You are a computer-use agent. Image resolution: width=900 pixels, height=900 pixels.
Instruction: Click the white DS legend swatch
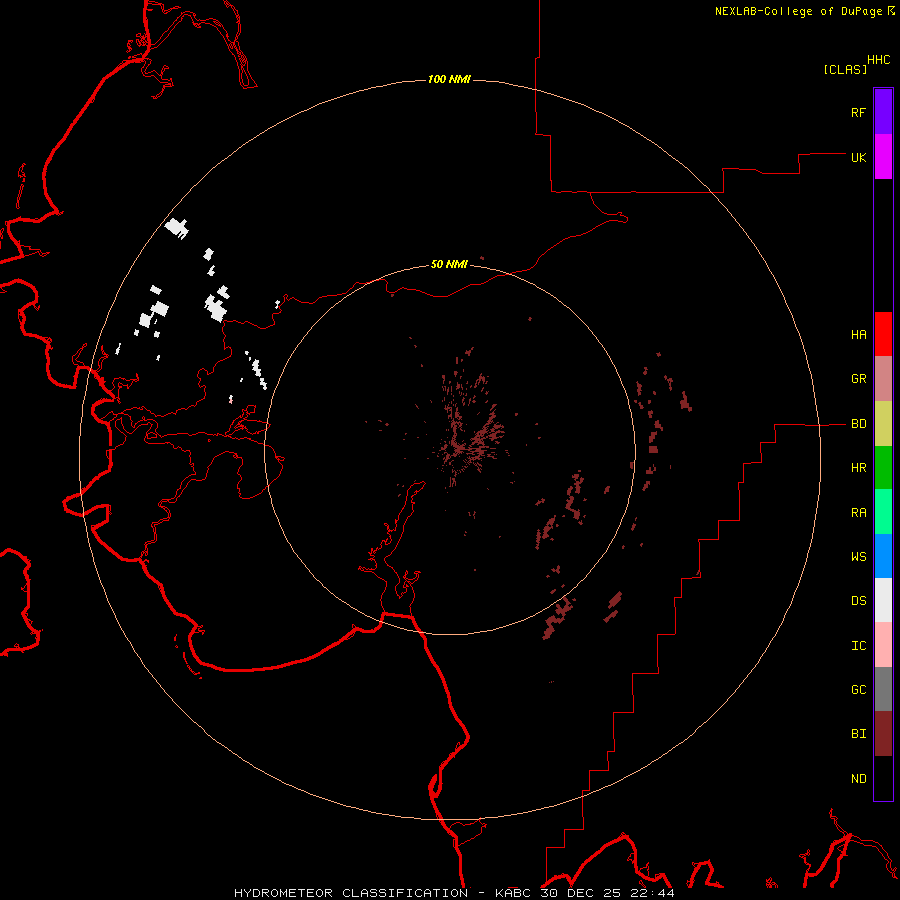[883, 600]
